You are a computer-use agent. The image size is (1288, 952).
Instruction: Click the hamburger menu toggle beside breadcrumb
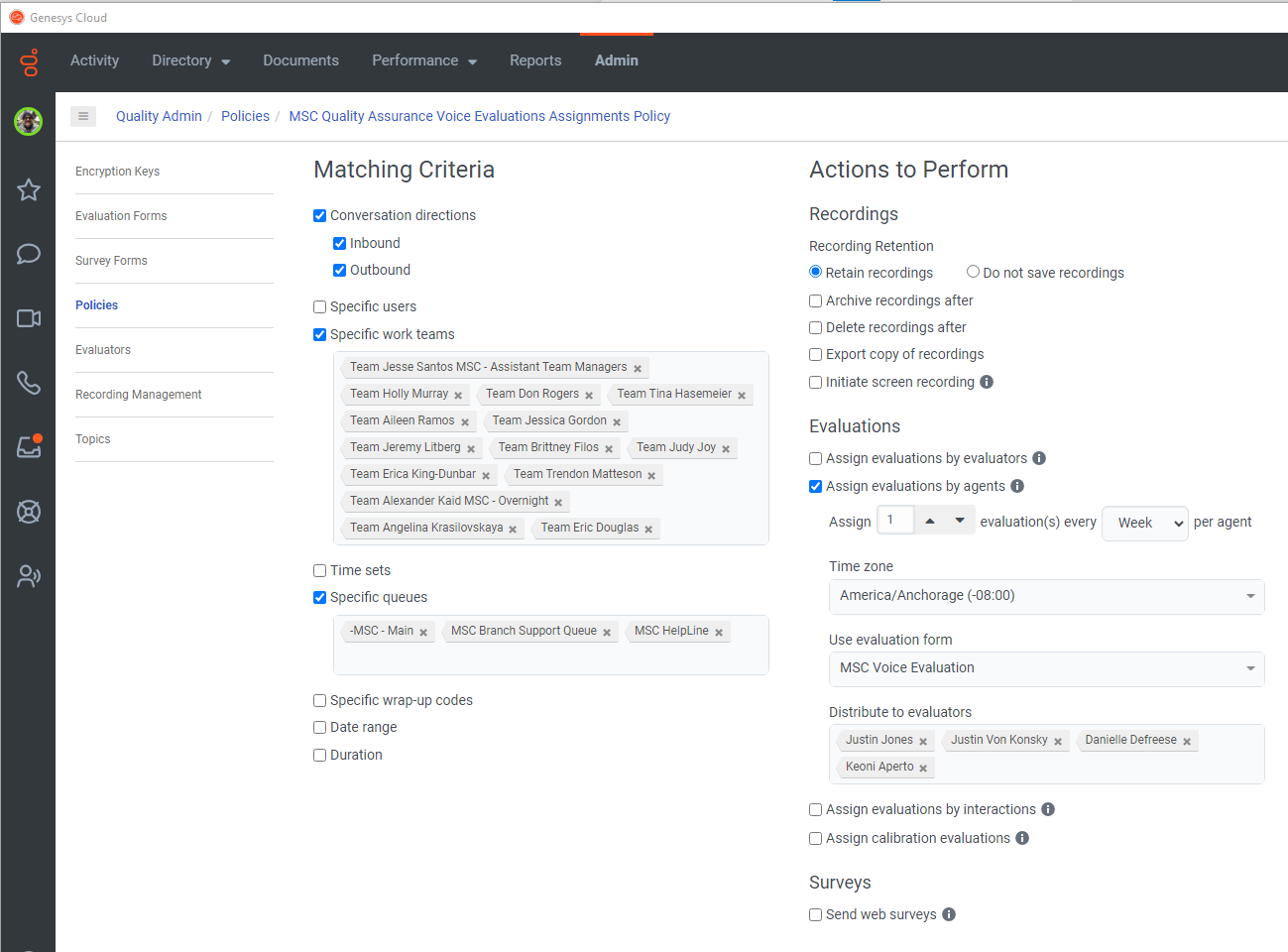coord(83,116)
